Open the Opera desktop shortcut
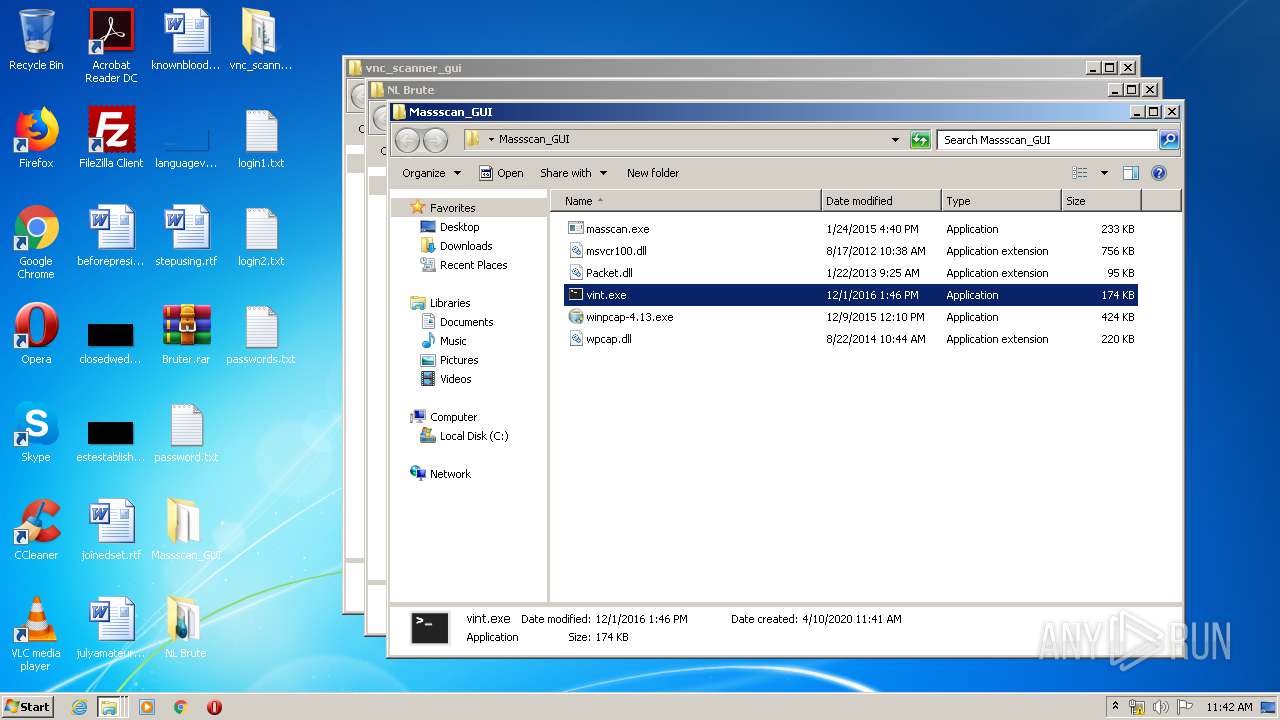Image resolution: width=1280 pixels, height=720 pixels. pyautogui.click(x=36, y=334)
